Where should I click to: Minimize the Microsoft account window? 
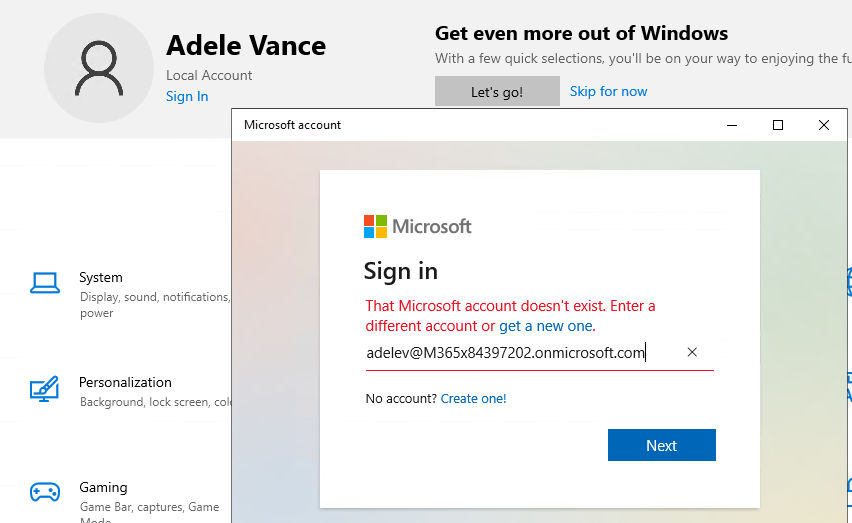tap(732, 125)
